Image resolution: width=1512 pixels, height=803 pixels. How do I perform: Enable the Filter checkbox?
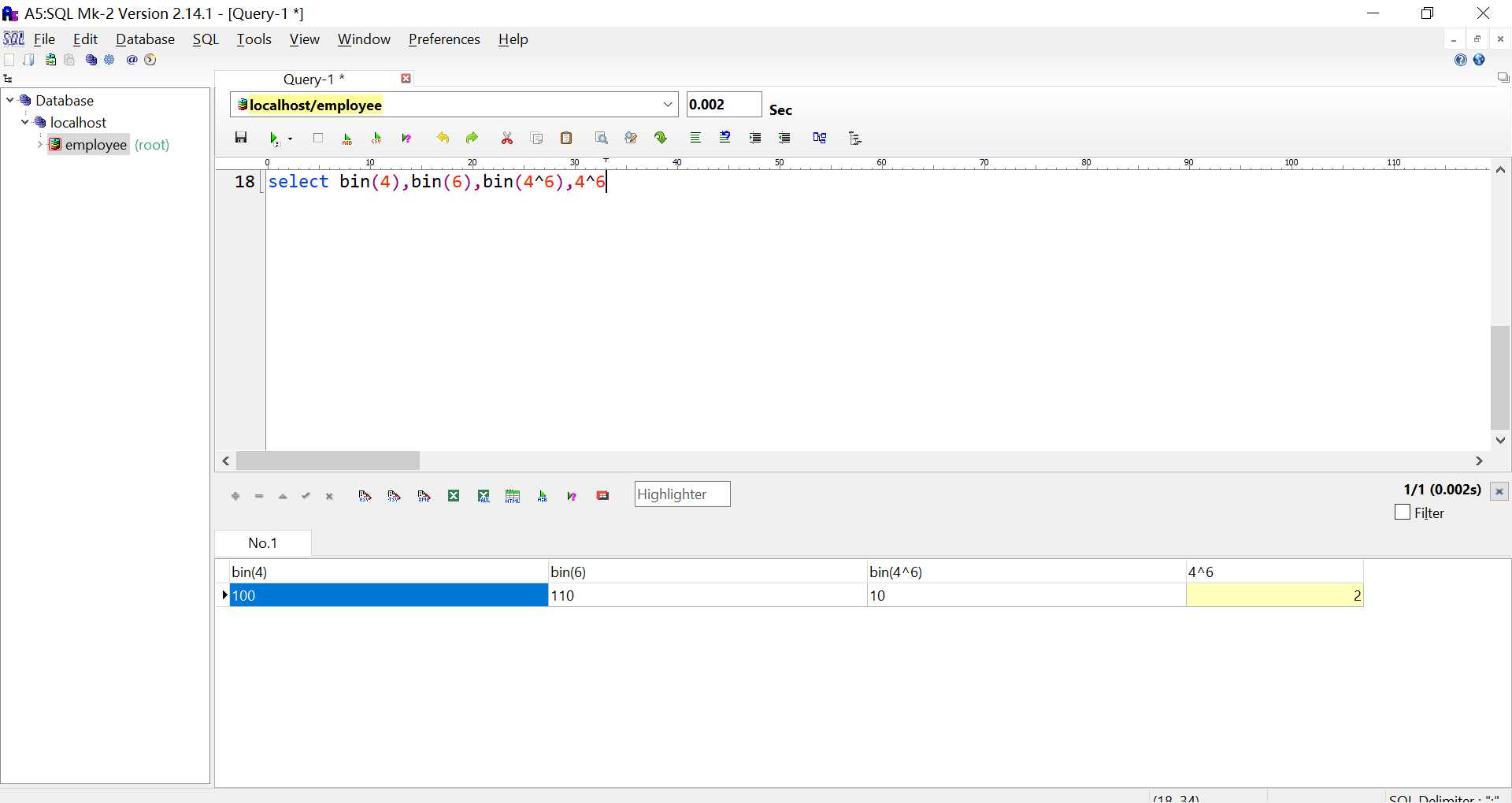pyautogui.click(x=1403, y=512)
